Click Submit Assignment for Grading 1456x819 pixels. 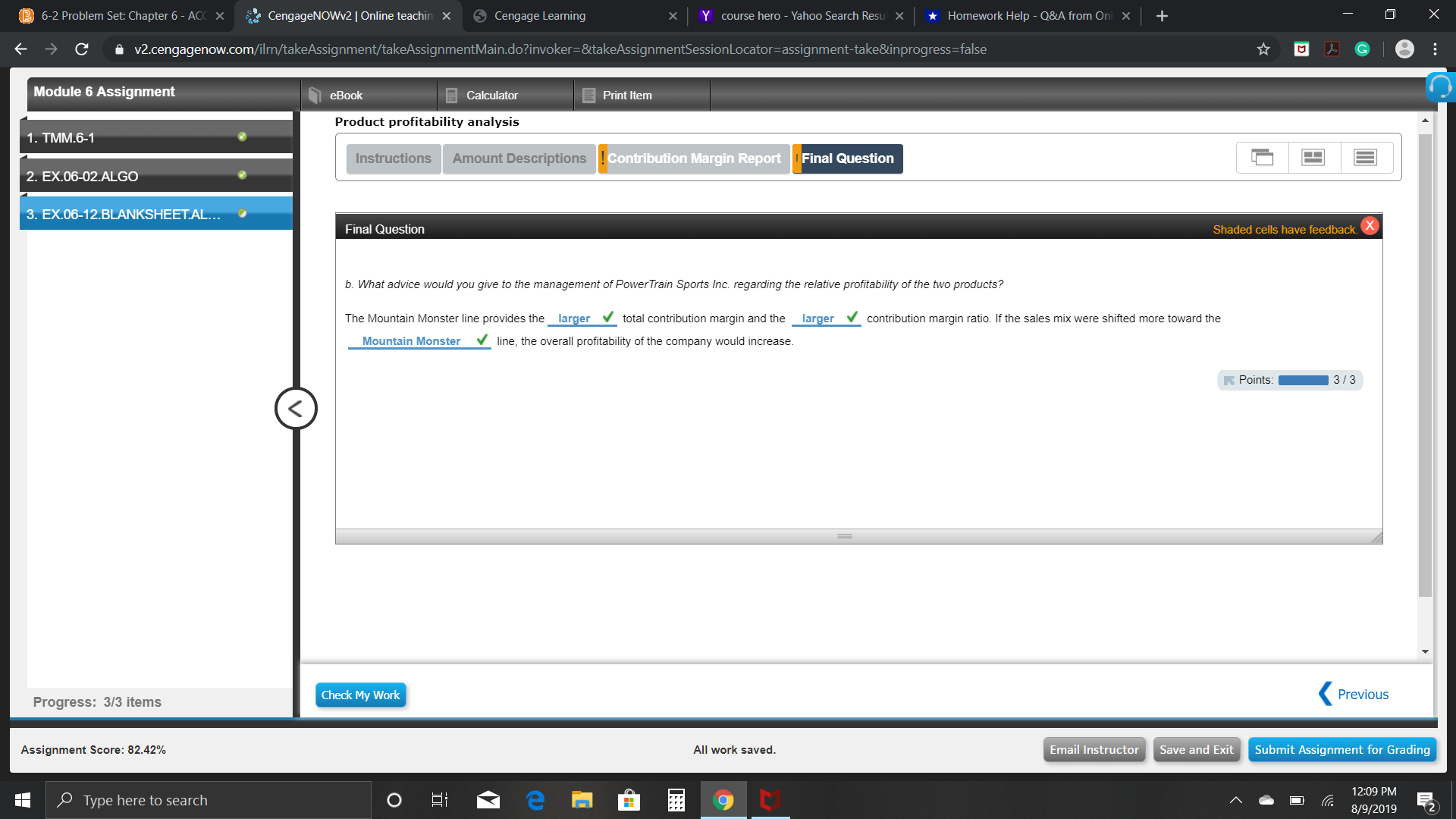(x=1341, y=749)
